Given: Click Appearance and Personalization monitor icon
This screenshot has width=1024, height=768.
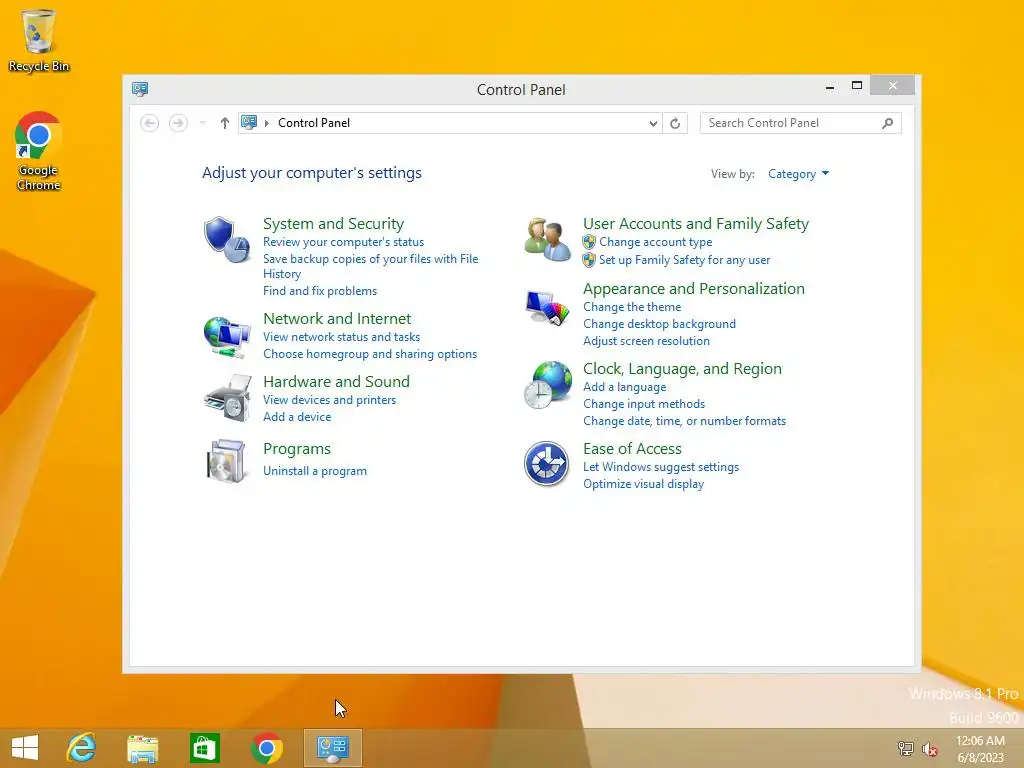Looking at the screenshot, I should (547, 308).
